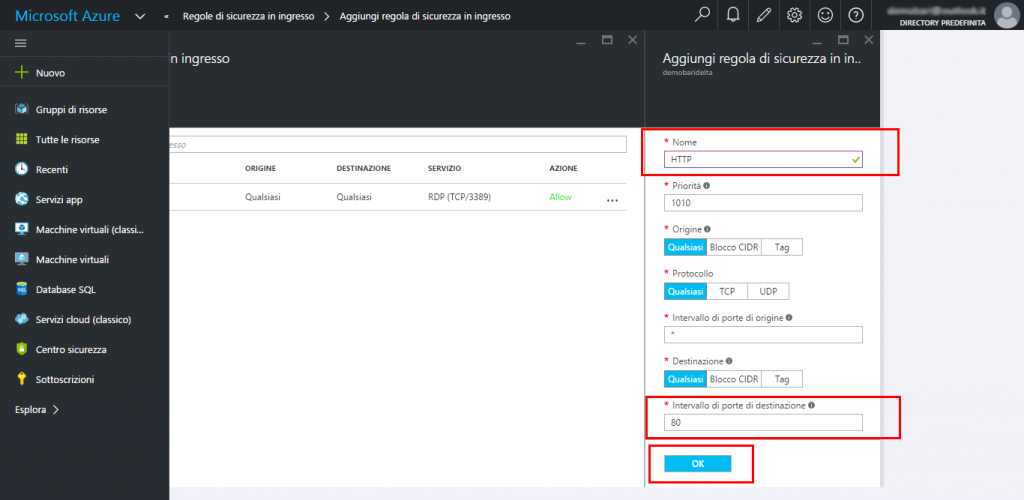Viewport: 1024px width, 500px height.
Task: Open Macchine virtuali in sidebar
Action: [72, 259]
